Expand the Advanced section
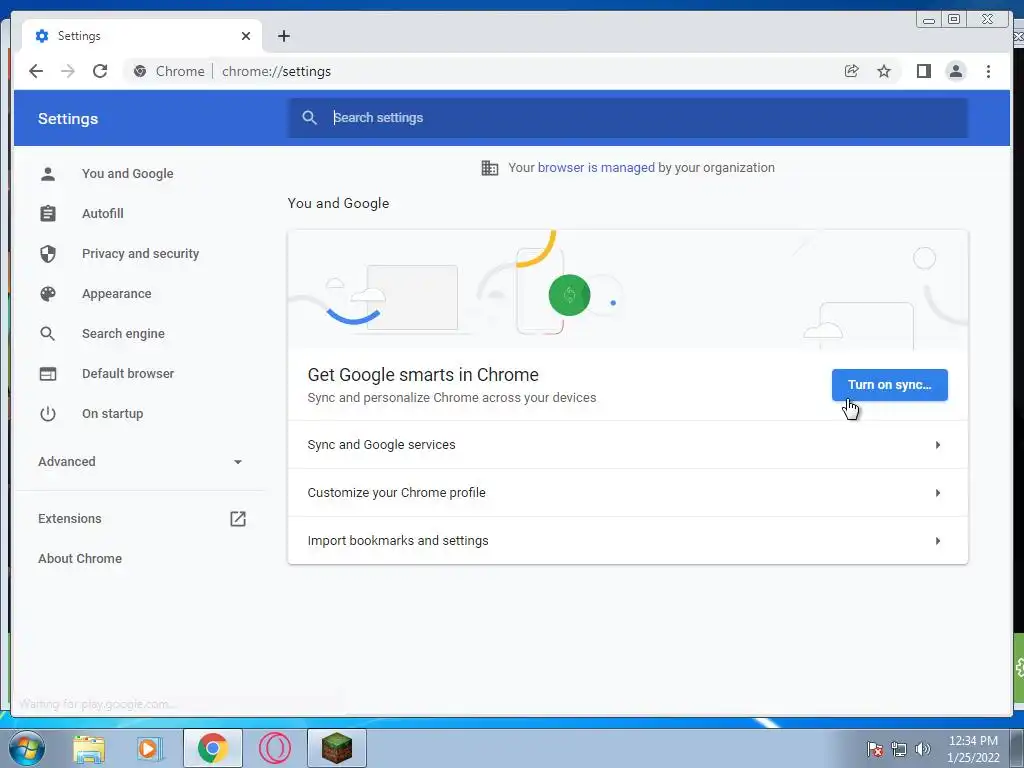 pos(140,462)
